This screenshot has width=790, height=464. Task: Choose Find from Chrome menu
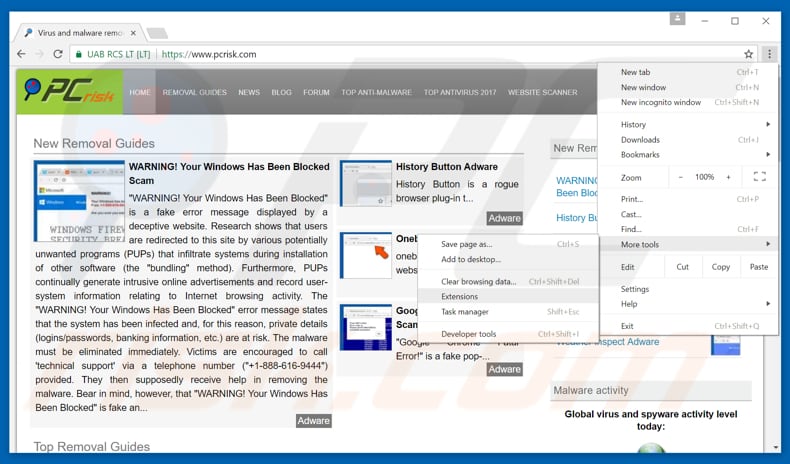click(x=688, y=229)
